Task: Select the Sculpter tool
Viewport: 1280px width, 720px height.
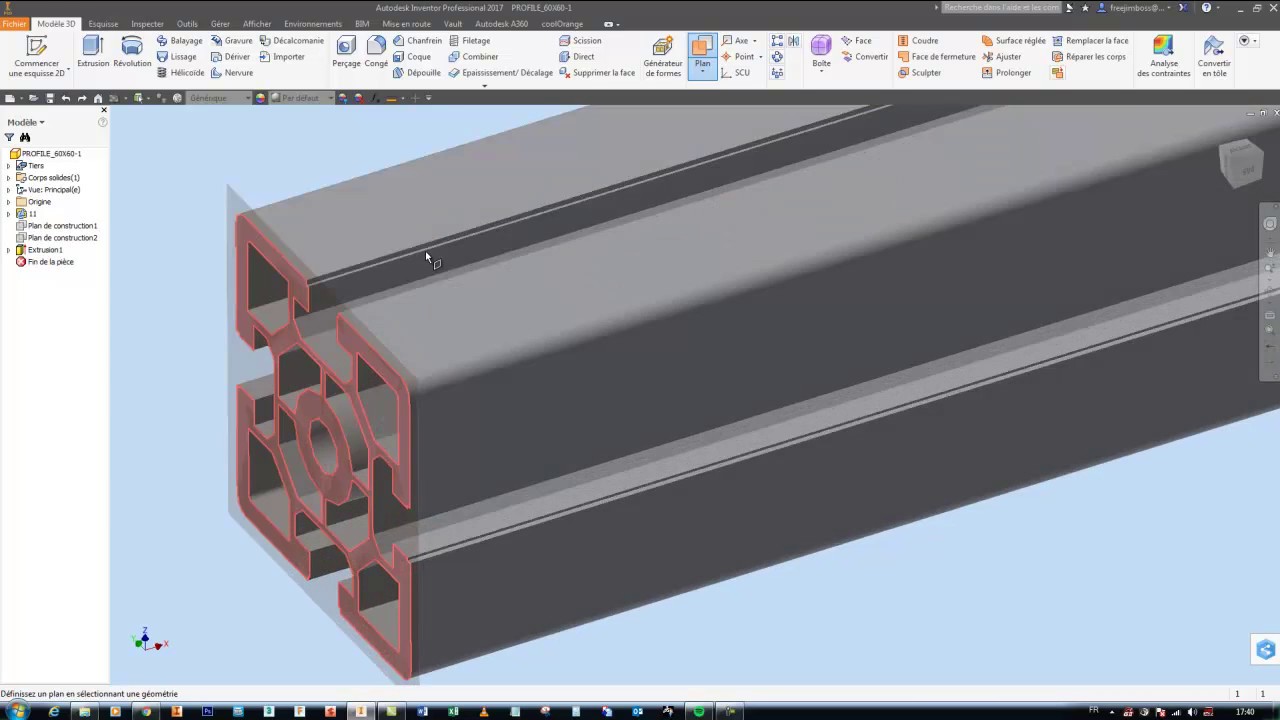Action: pos(919,73)
